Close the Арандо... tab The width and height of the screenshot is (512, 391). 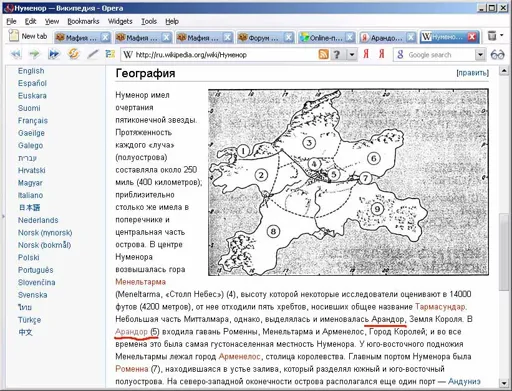click(x=411, y=37)
